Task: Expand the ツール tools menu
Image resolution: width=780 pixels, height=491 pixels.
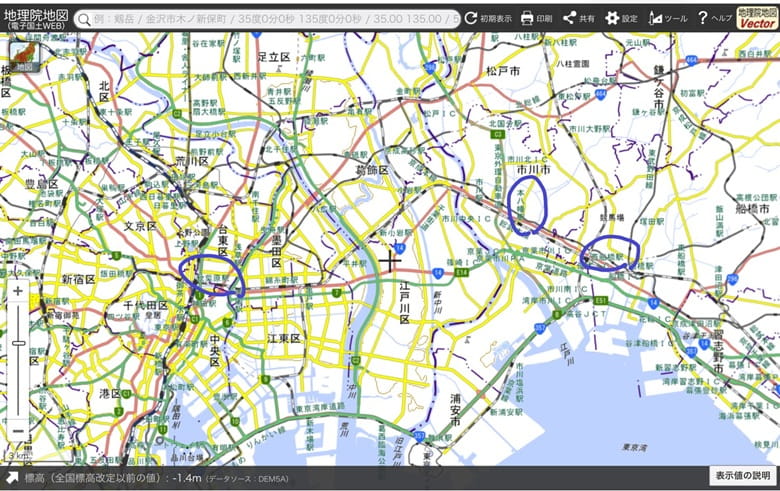Action: pos(668,17)
